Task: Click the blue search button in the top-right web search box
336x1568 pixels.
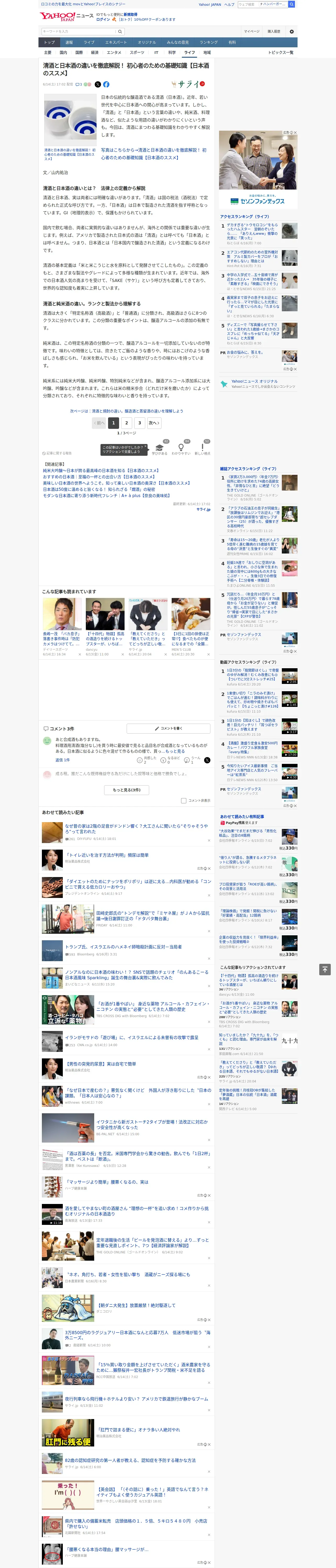Action: (292, 4)
